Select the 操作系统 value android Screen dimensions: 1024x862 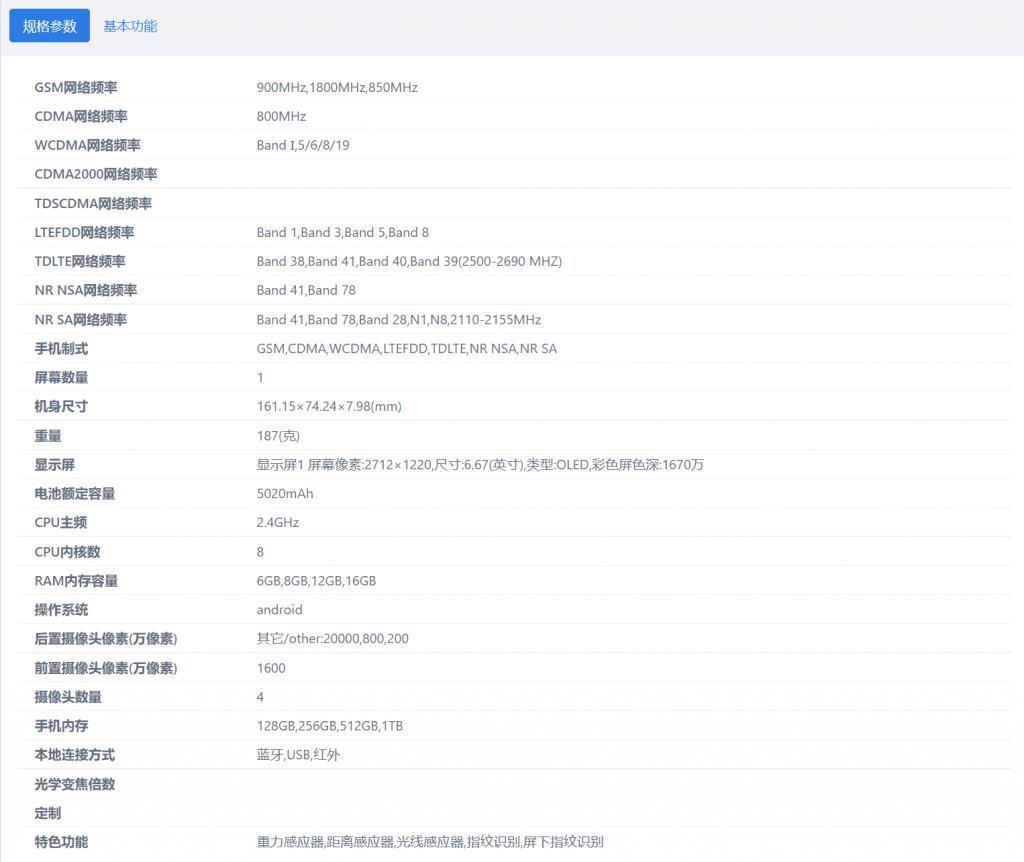pyautogui.click(x=279, y=609)
